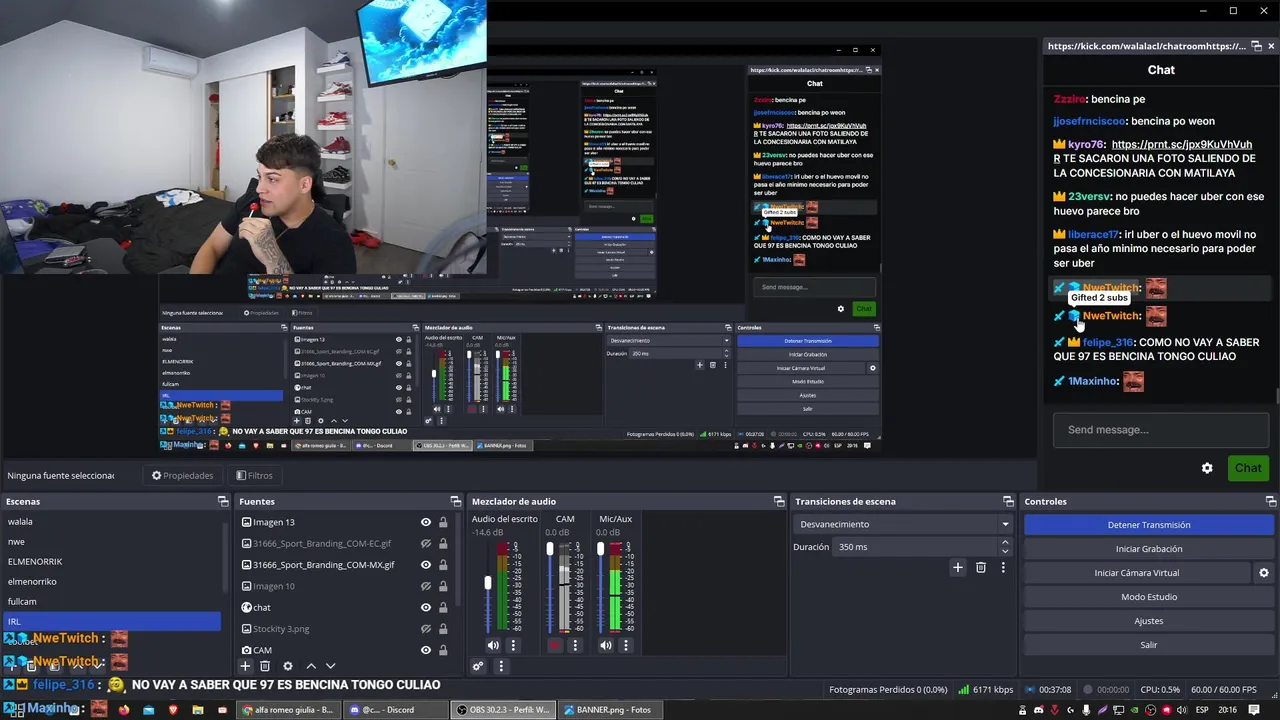Open CAM audio options three dots
The image size is (1280, 720).
click(575, 646)
